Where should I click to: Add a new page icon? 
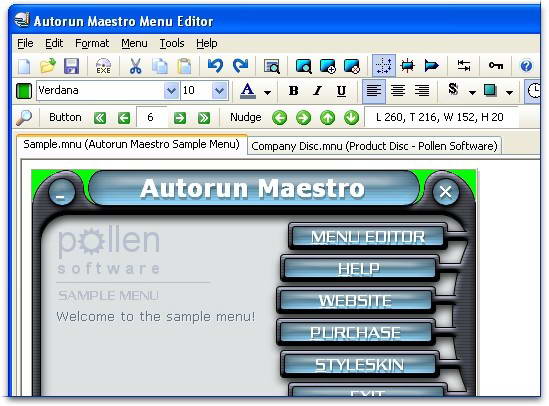tap(328, 66)
